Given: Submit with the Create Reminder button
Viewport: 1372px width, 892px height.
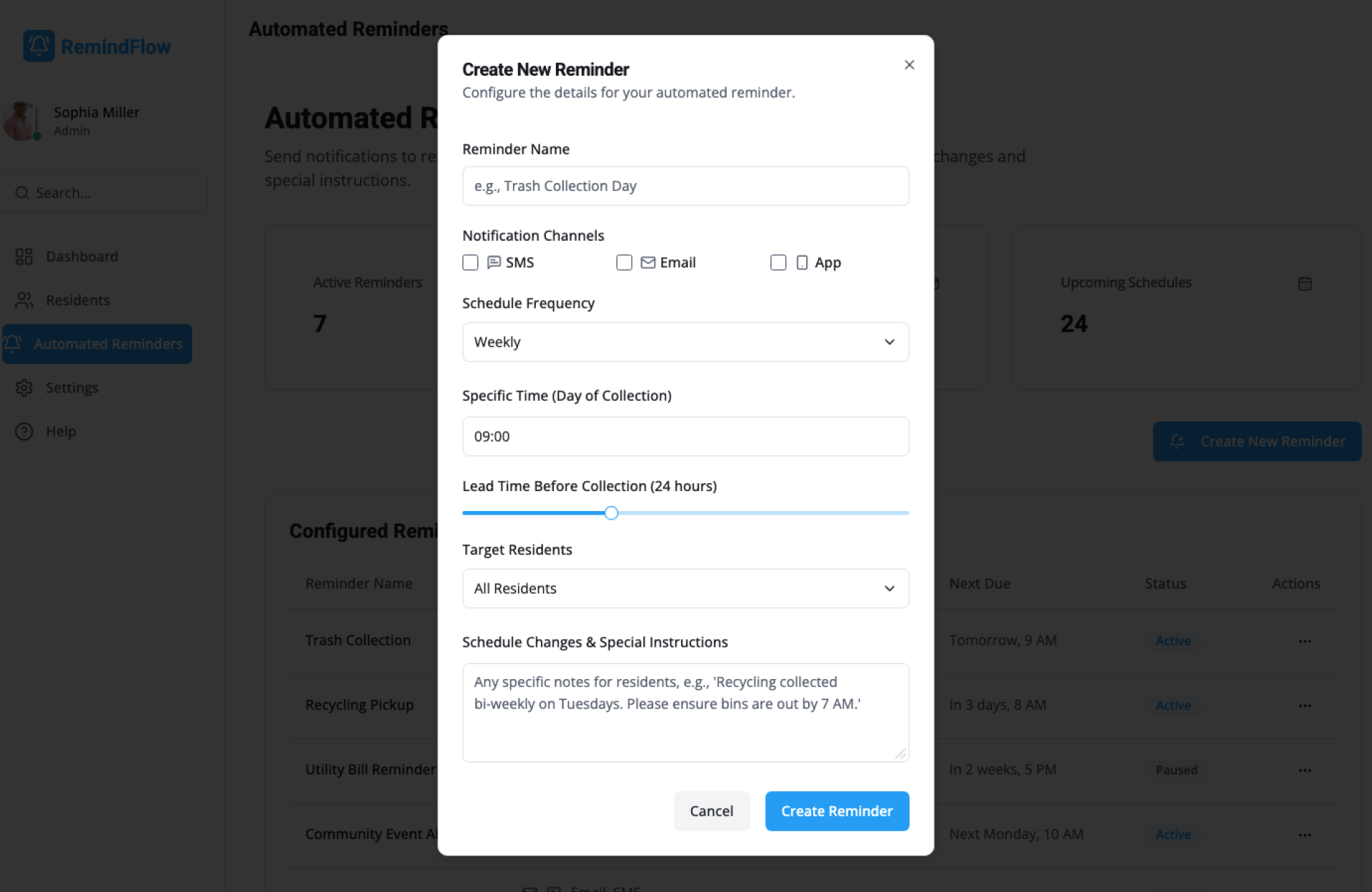Looking at the screenshot, I should pos(837,811).
